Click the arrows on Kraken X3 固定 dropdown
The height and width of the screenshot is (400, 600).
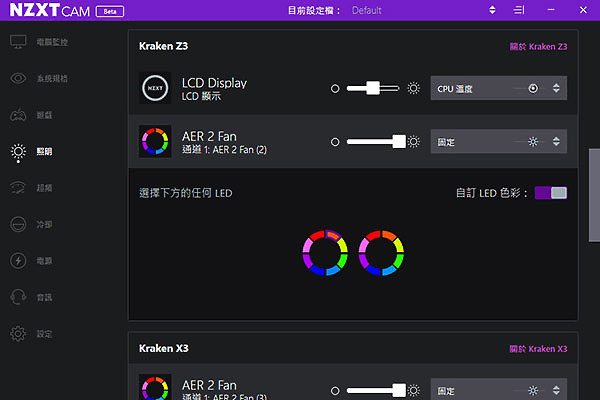[556, 390]
